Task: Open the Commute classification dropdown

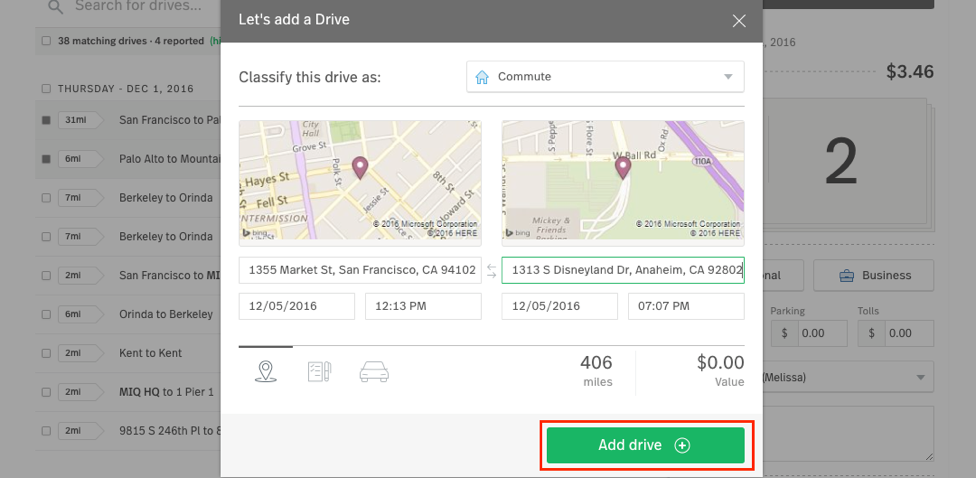Action: pos(605,77)
